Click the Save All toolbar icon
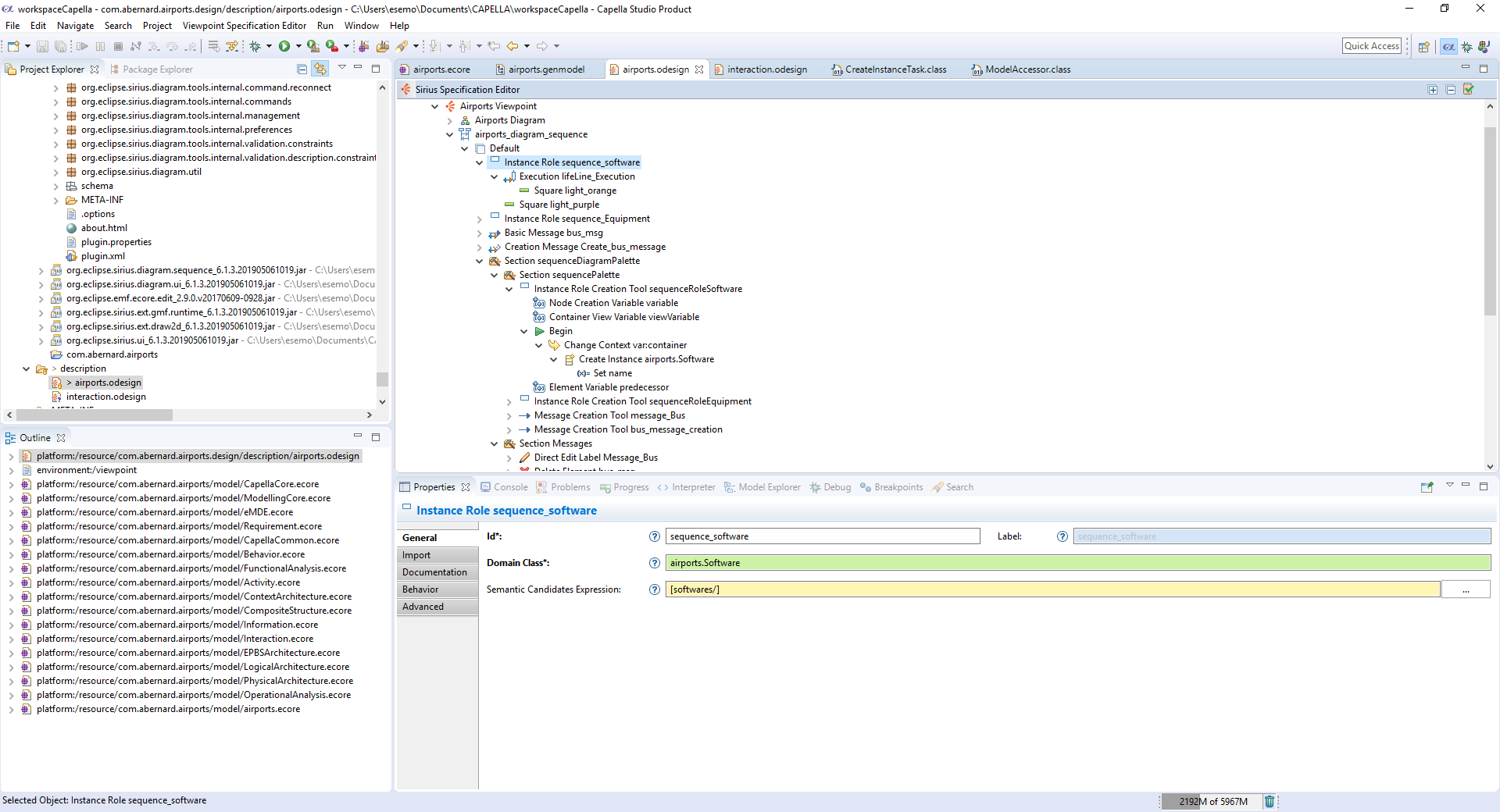Image resolution: width=1500 pixels, height=812 pixels. 60,47
